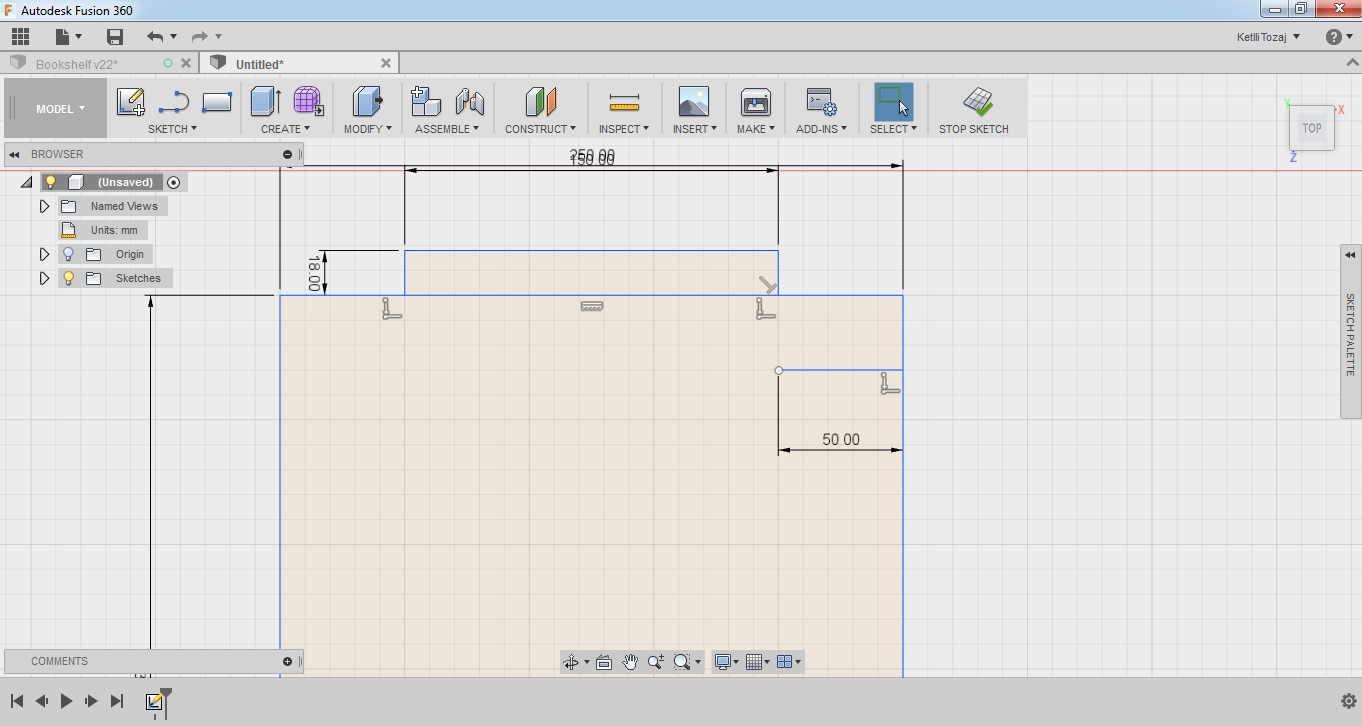The width and height of the screenshot is (1362, 726).
Task: Open the help question mark menu
Action: (1339, 37)
